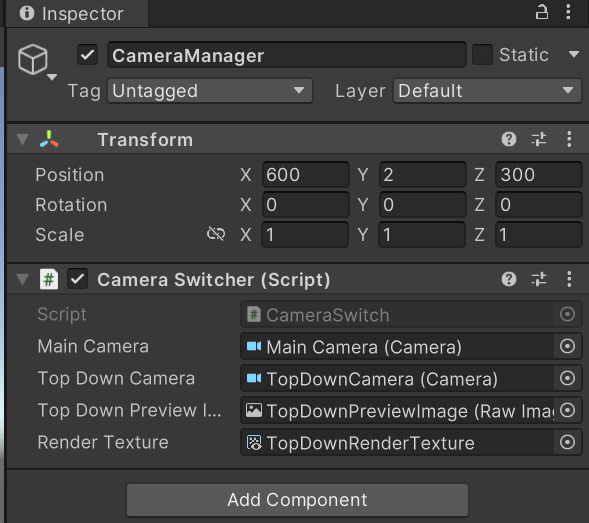Open the Tag dropdown showing Untagged

pyautogui.click(x=210, y=91)
